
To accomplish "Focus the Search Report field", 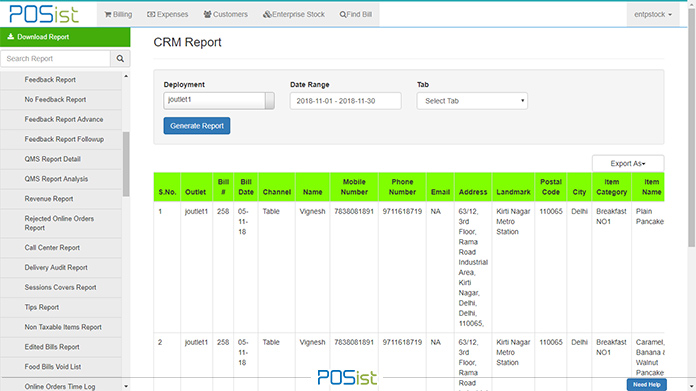I will point(55,59).
